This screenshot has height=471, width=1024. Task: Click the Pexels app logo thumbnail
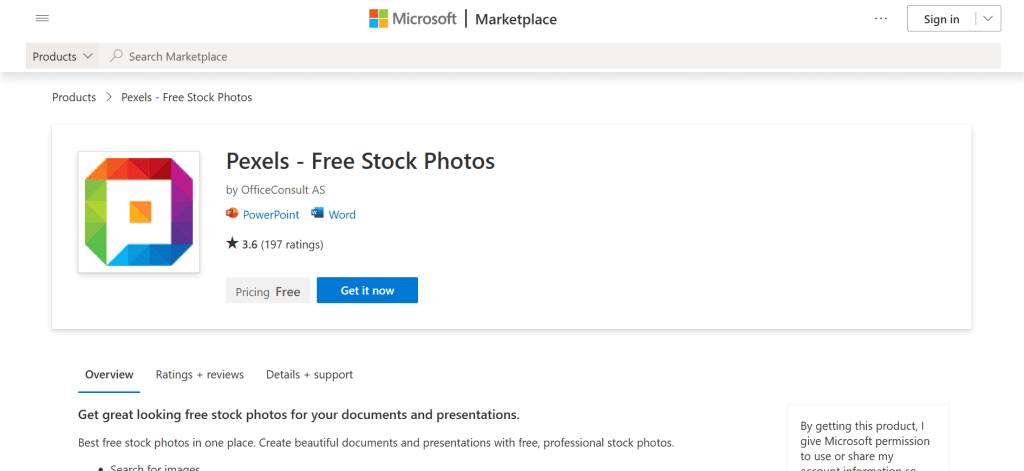point(139,212)
